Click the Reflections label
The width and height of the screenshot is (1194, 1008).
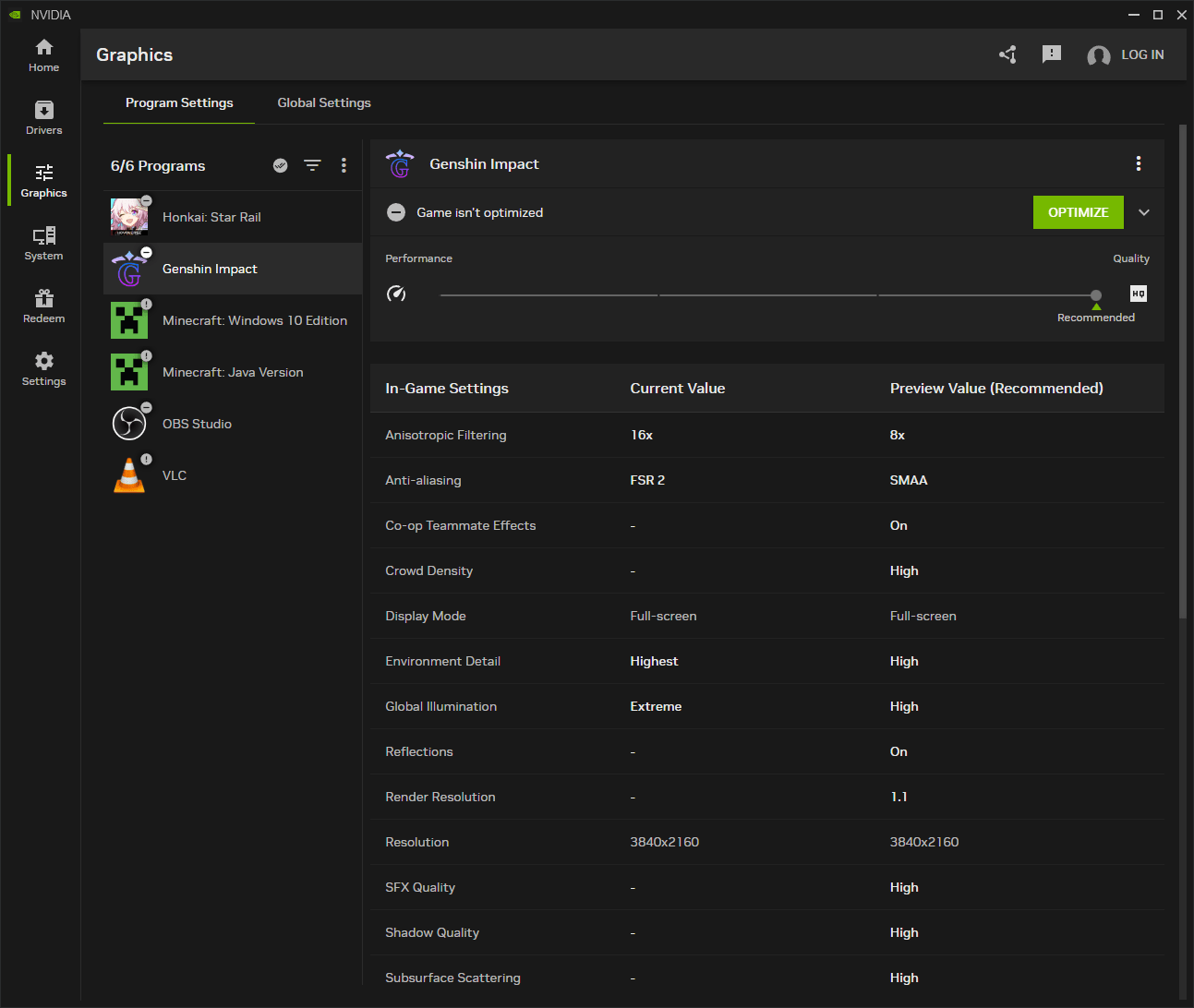click(419, 751)
